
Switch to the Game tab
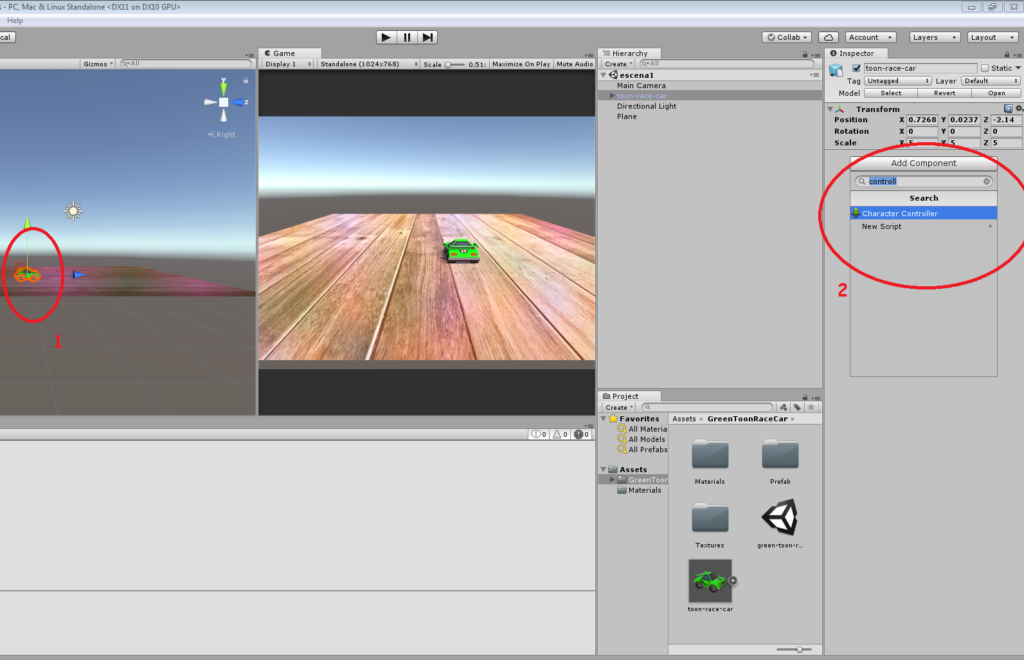coord(290,54)
